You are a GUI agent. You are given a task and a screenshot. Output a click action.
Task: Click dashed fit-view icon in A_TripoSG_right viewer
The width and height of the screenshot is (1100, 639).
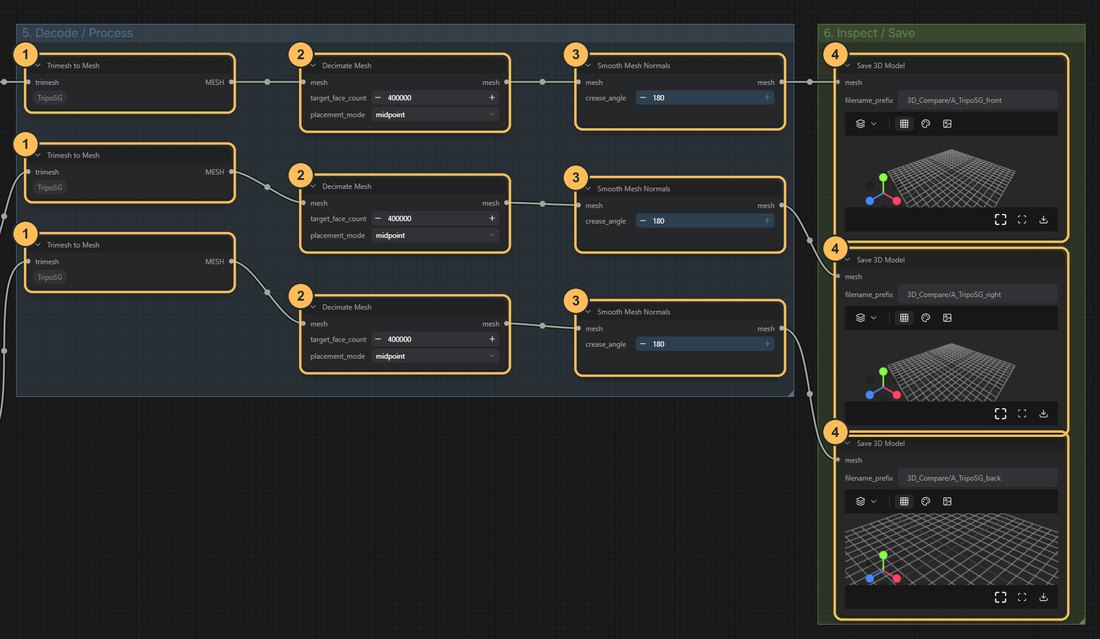pyautogui.click(x=1022, y=414)
